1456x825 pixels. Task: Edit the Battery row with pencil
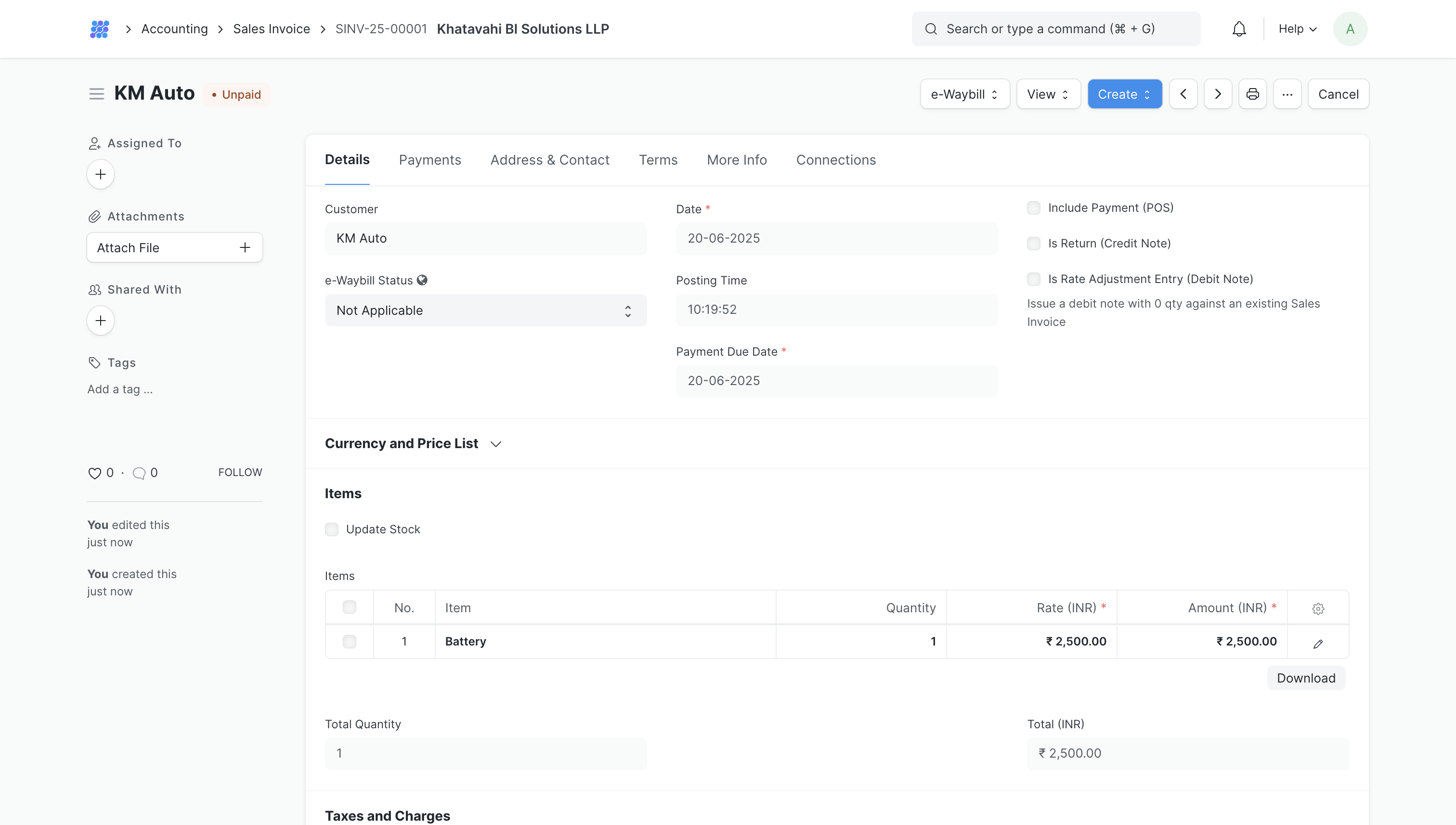(1318, 644)
